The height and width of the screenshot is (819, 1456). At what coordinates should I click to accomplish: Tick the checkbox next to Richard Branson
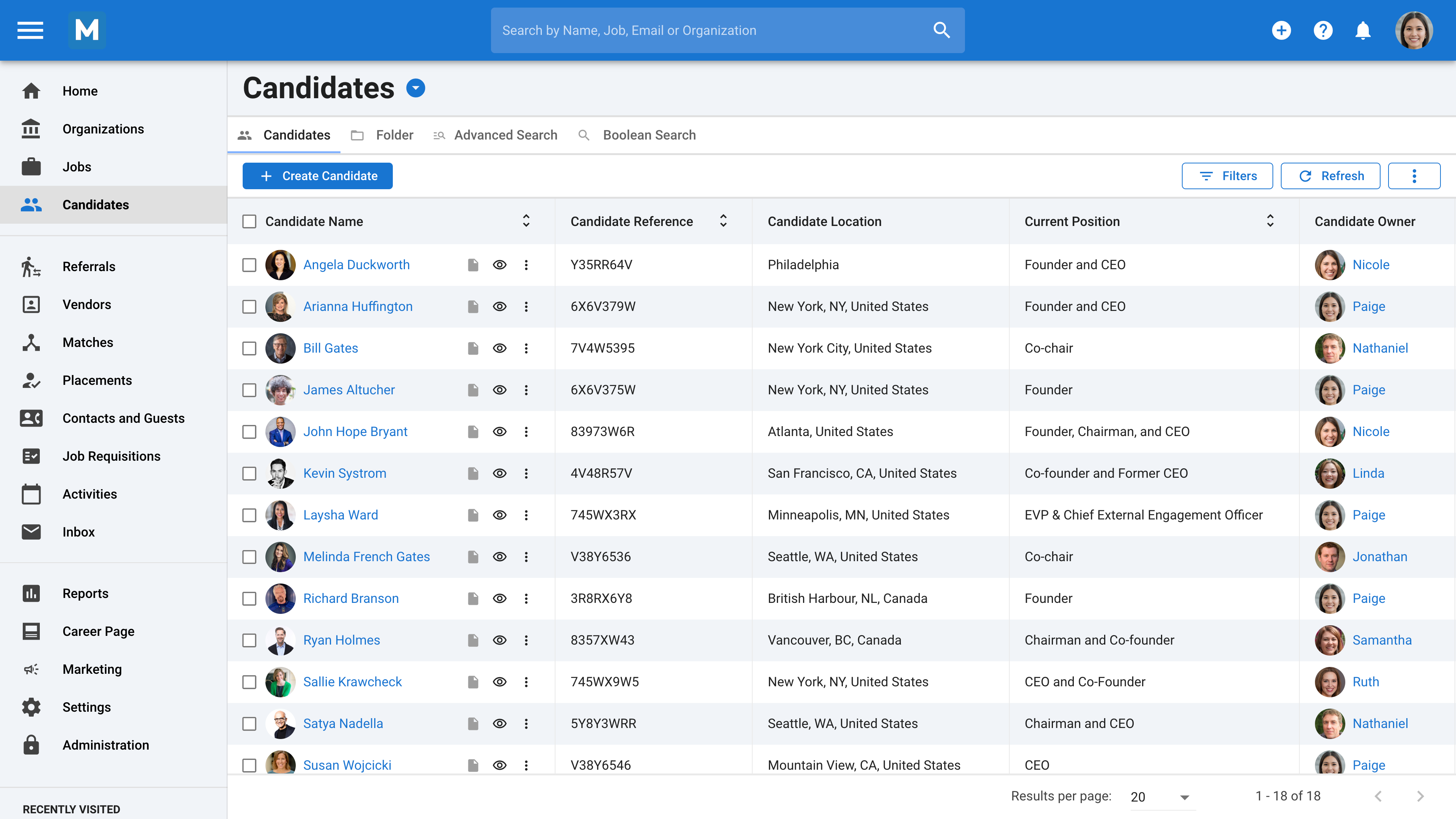pyautogui.click(x=249, y=599)
